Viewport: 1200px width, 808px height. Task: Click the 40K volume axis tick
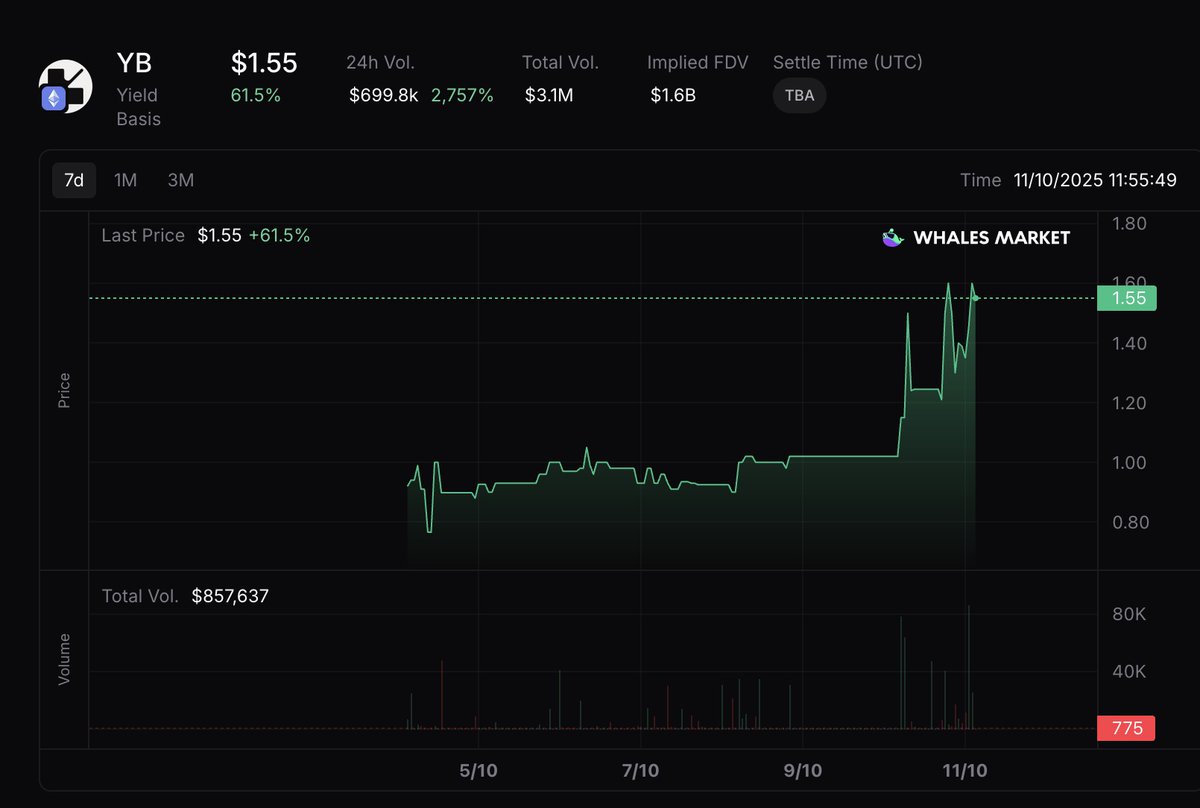[x=1129, y=671]
